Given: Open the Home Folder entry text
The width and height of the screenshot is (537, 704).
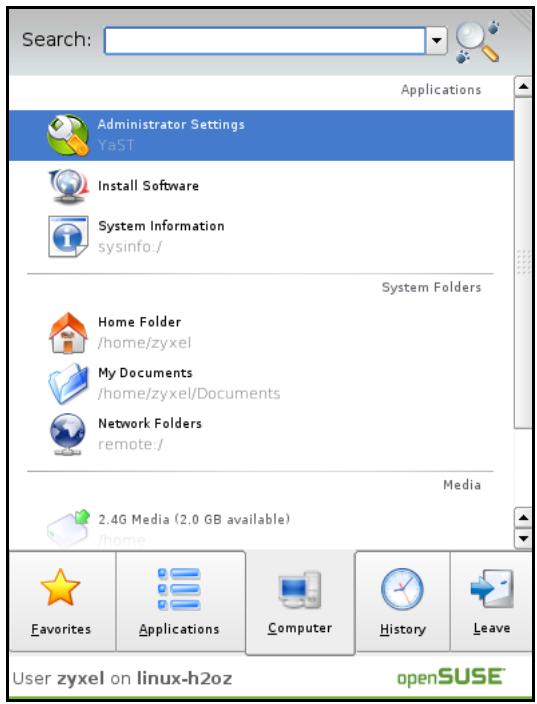Looking at the screenshot, I should tap(140, 321).
